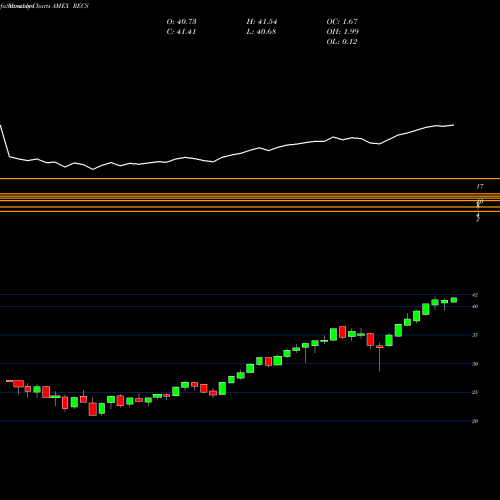Image resolution: width=500 pixels, height=500 pixels.
Task: Select the OC: 1.67 value
Action: coord(342,22)
